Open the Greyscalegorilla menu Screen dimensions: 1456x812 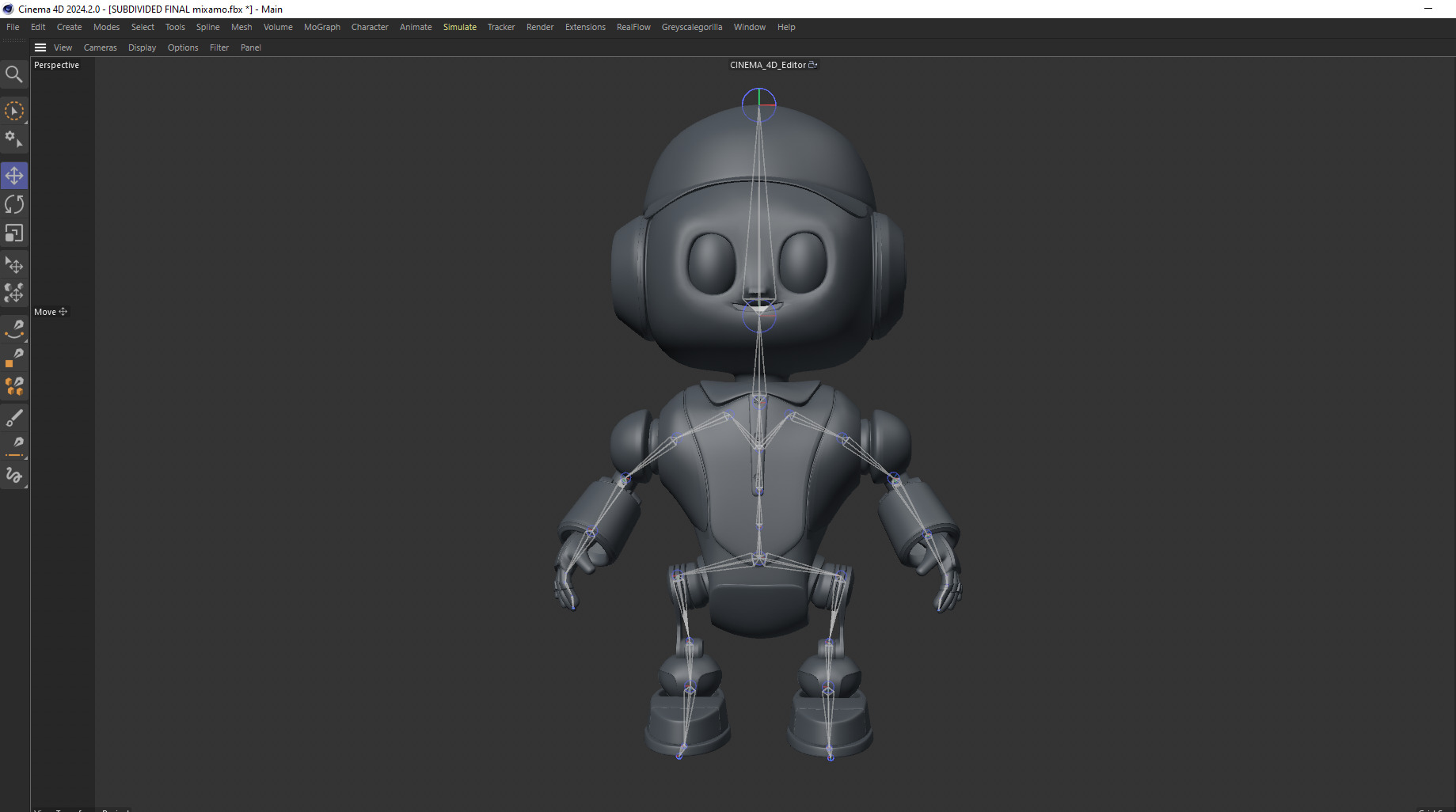pyautogui.click(x=692, y=27)
